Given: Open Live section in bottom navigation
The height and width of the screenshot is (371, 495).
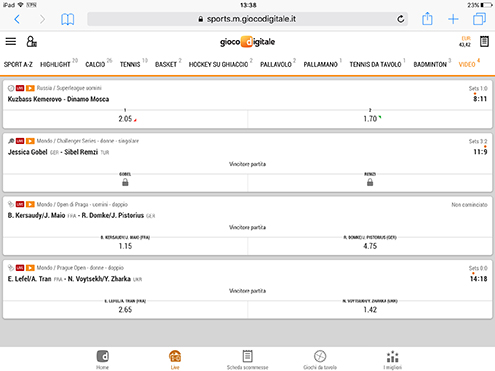Looking at the screenshot, I should point(175,360).
